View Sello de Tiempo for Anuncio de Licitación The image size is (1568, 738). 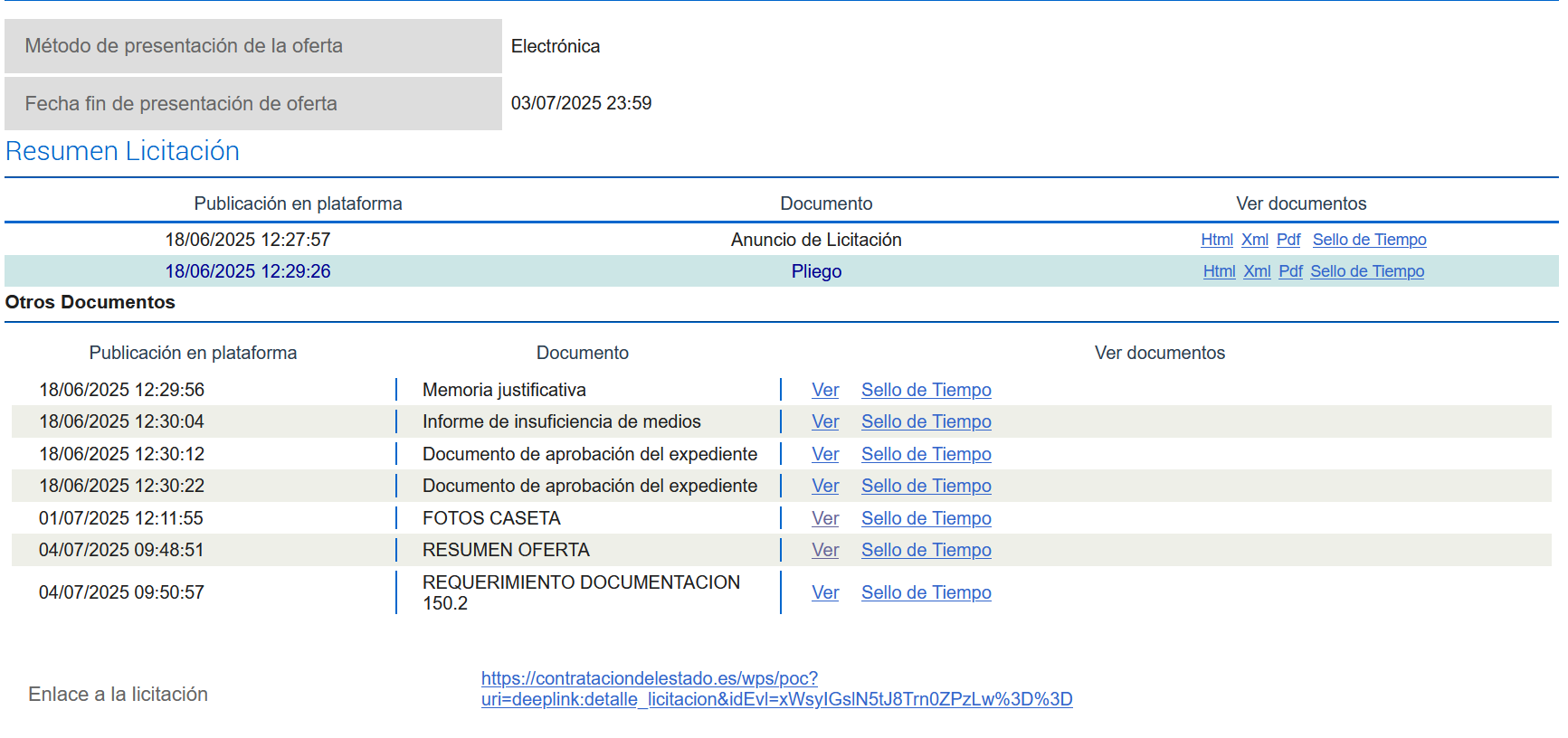[x=1369, y=240]
